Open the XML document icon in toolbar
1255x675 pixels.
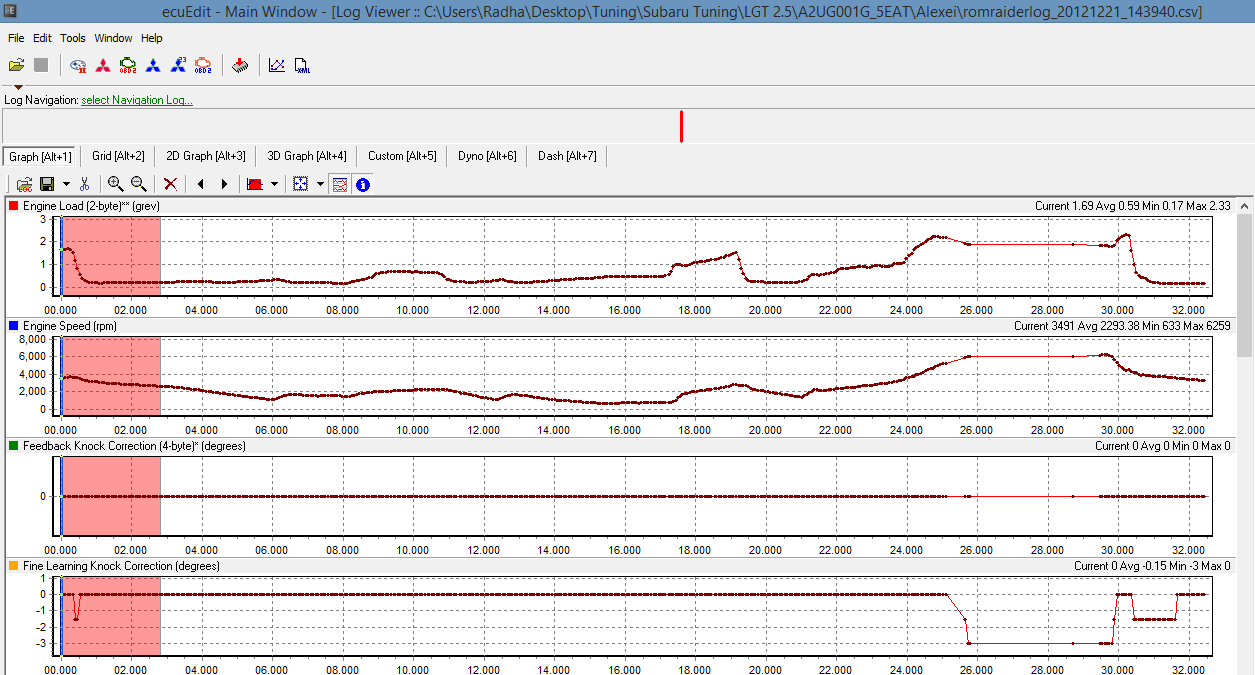(x=302, y=65)
